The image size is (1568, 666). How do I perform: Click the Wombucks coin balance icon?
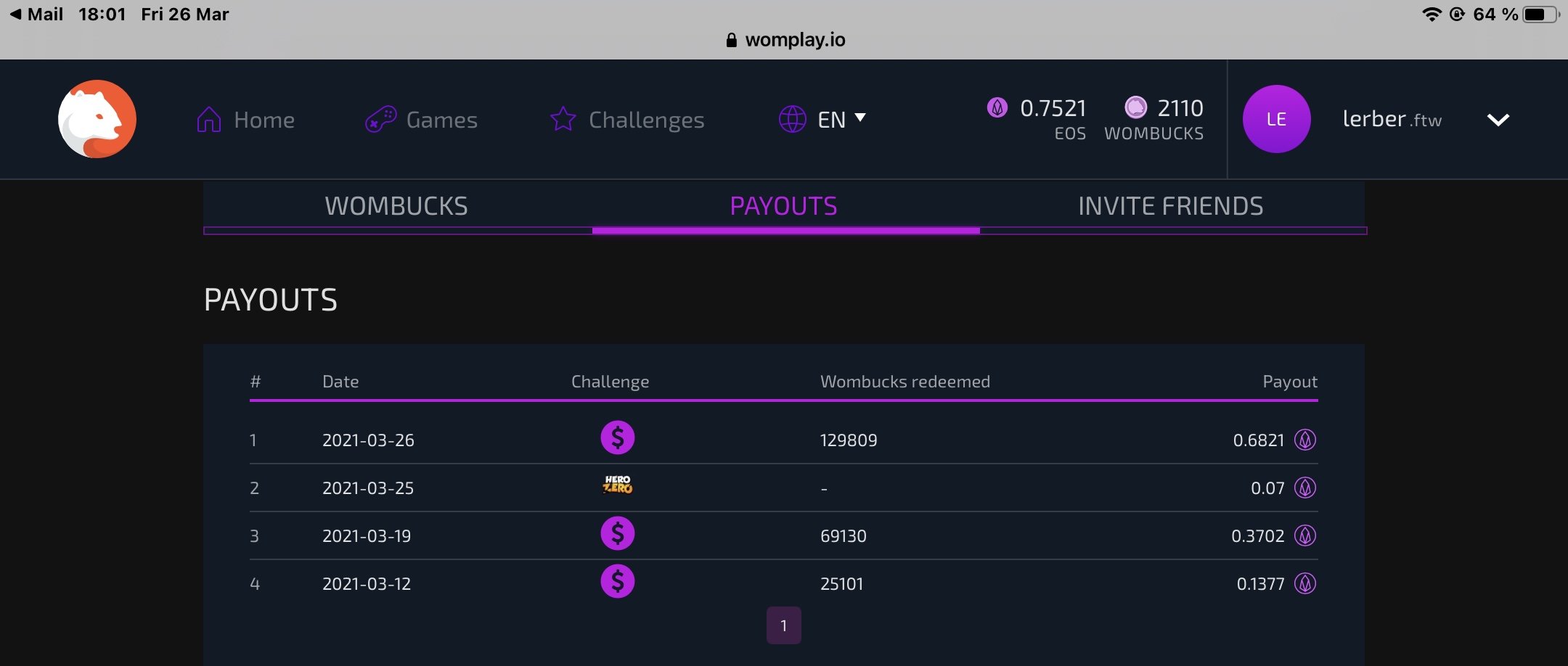[1135, 107]
